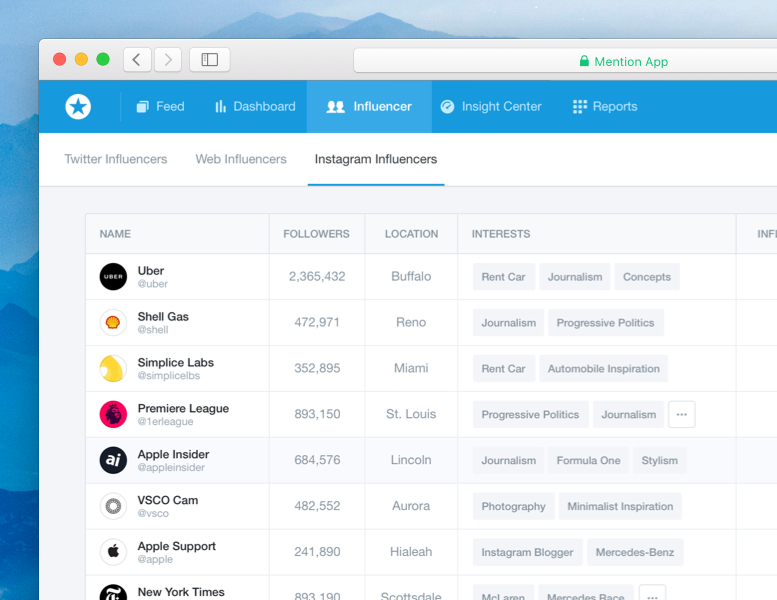The image size is (777, 600).
Task: Click the New York Times avatar
Action: (x=113, y=593)
